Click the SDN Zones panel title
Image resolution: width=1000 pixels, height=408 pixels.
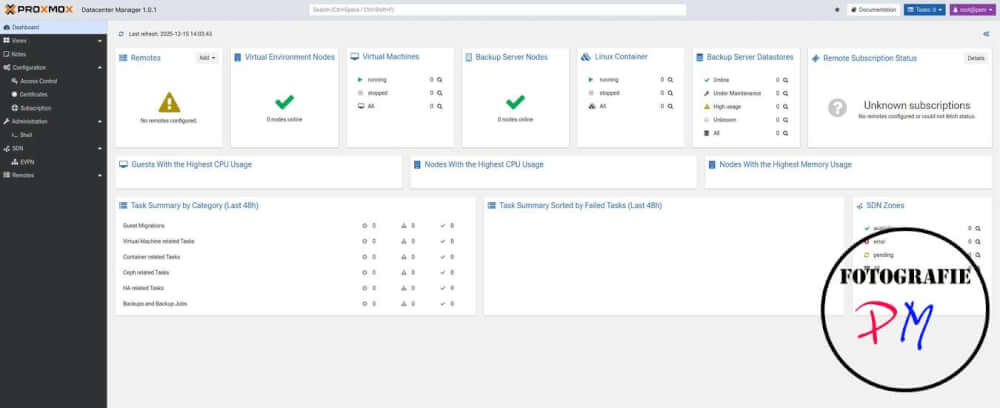click(x=885, y=206)
